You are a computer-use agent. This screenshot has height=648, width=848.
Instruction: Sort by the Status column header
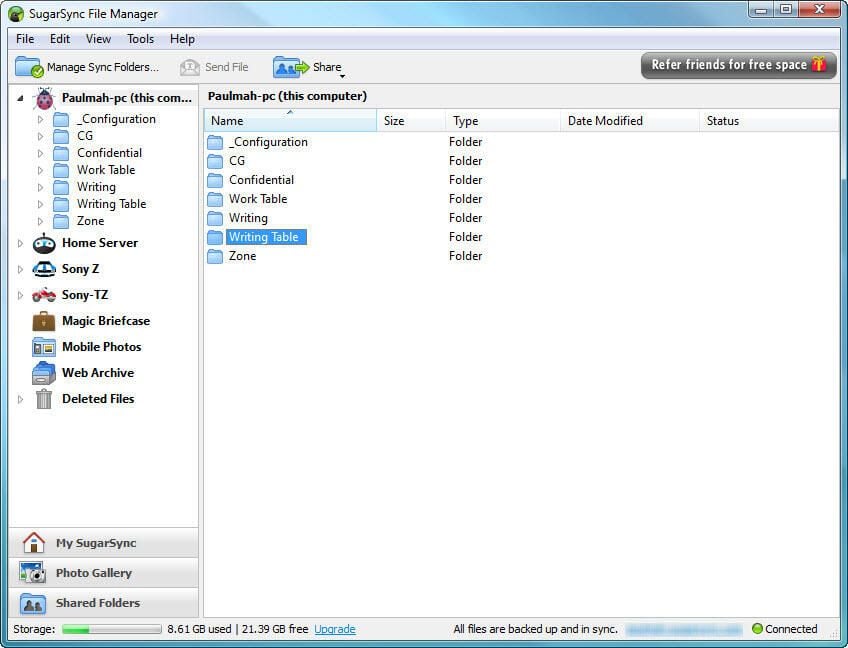pos(769,121)
